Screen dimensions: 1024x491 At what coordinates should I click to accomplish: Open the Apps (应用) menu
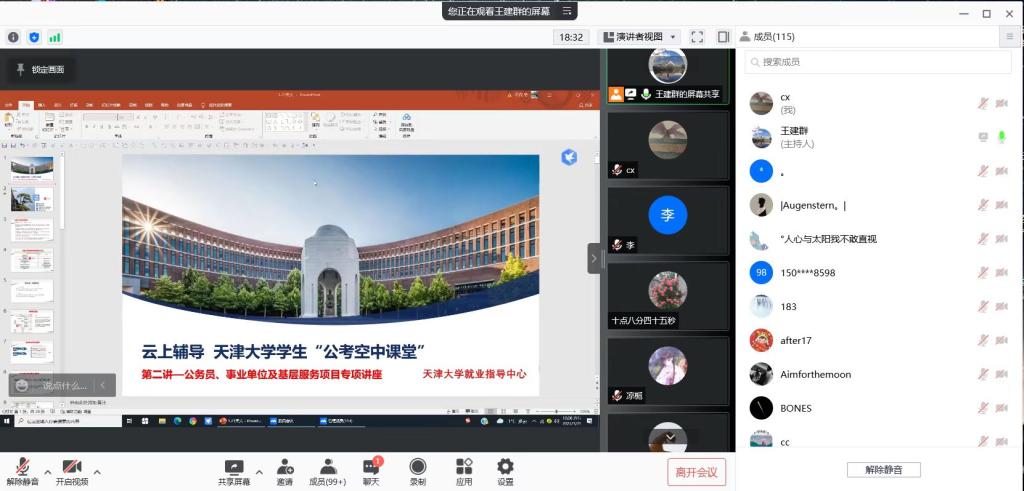tap(464, 471)
